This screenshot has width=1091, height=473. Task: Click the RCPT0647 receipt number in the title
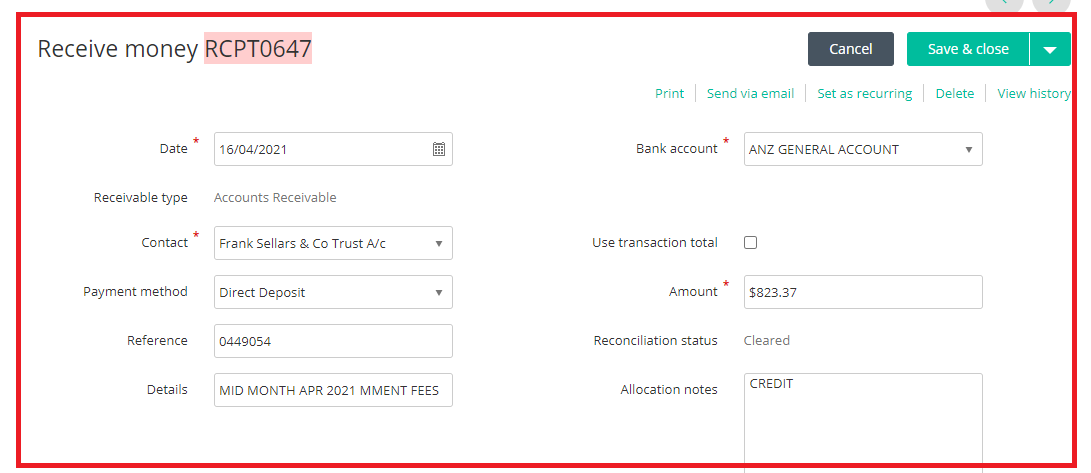click(257, 49)
